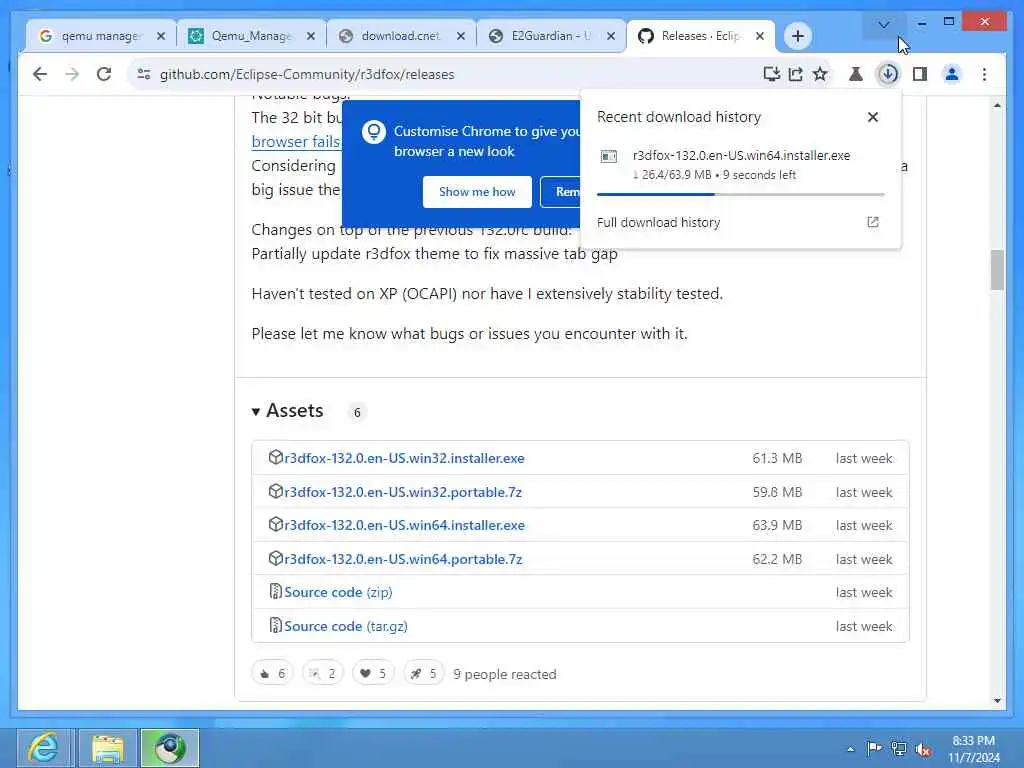
Task: Go back using the browser back arrow
Action: tap(40, 74)
